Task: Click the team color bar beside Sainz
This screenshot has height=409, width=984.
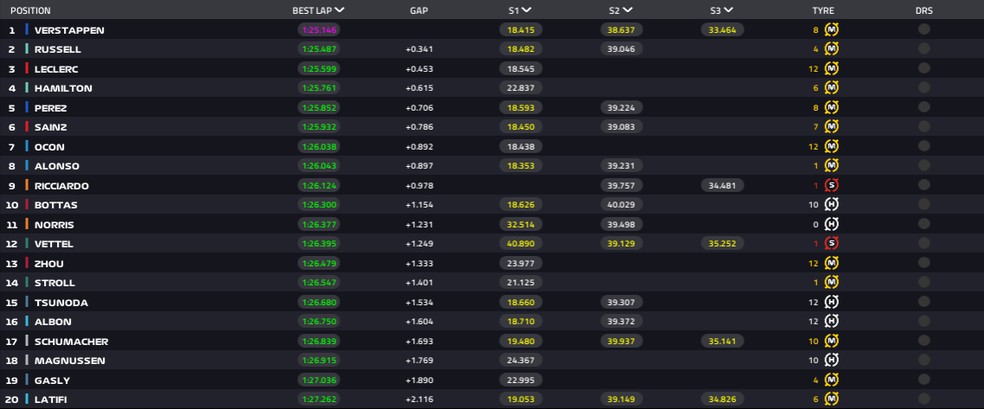Action: click(27, 127)
